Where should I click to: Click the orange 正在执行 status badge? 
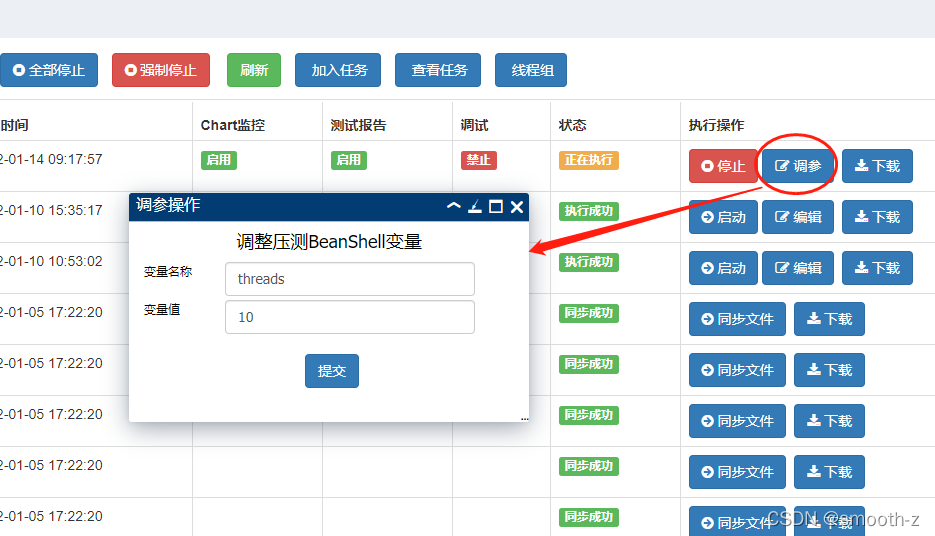[x=589, y=160]
